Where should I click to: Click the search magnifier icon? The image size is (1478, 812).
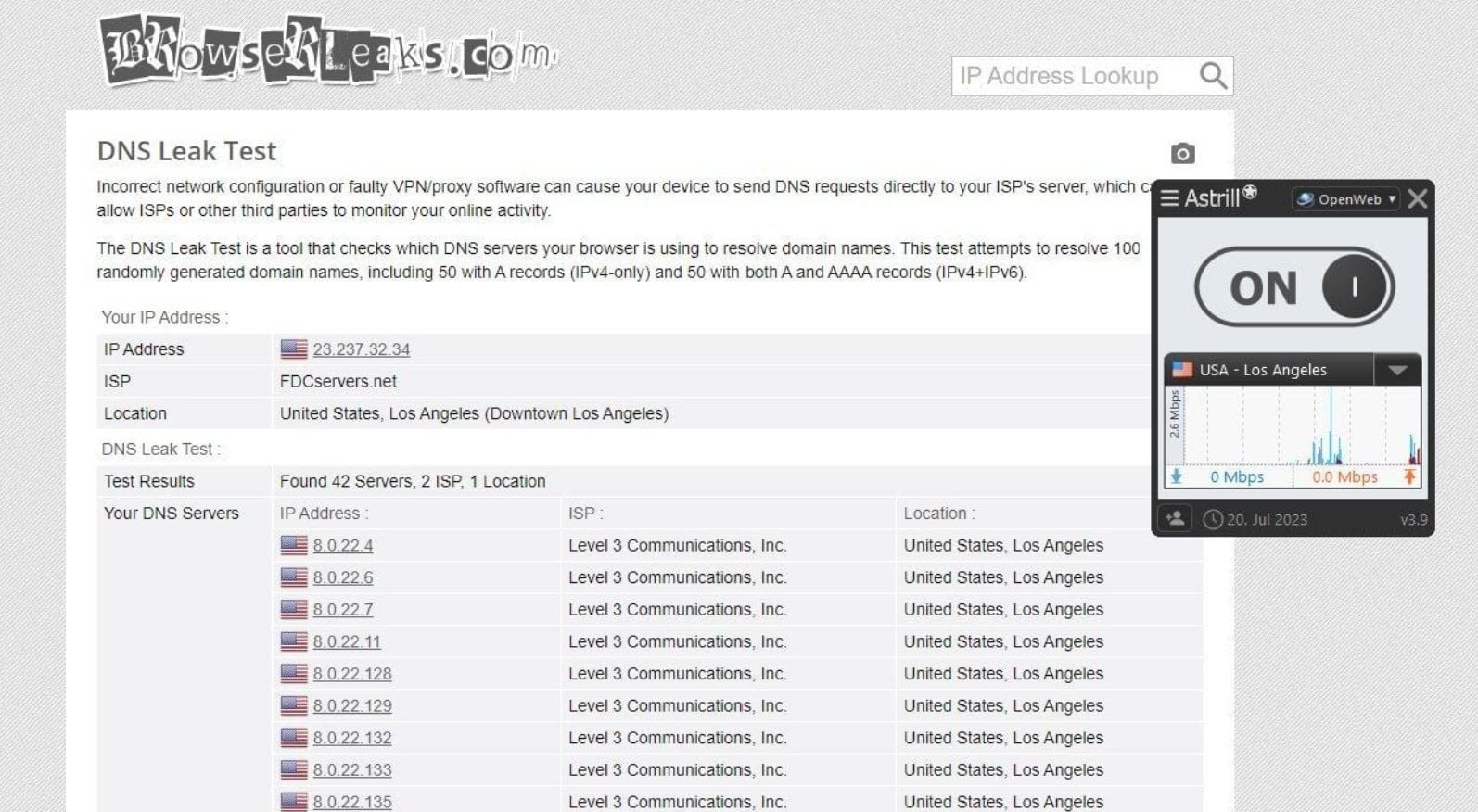(1213, 75)
